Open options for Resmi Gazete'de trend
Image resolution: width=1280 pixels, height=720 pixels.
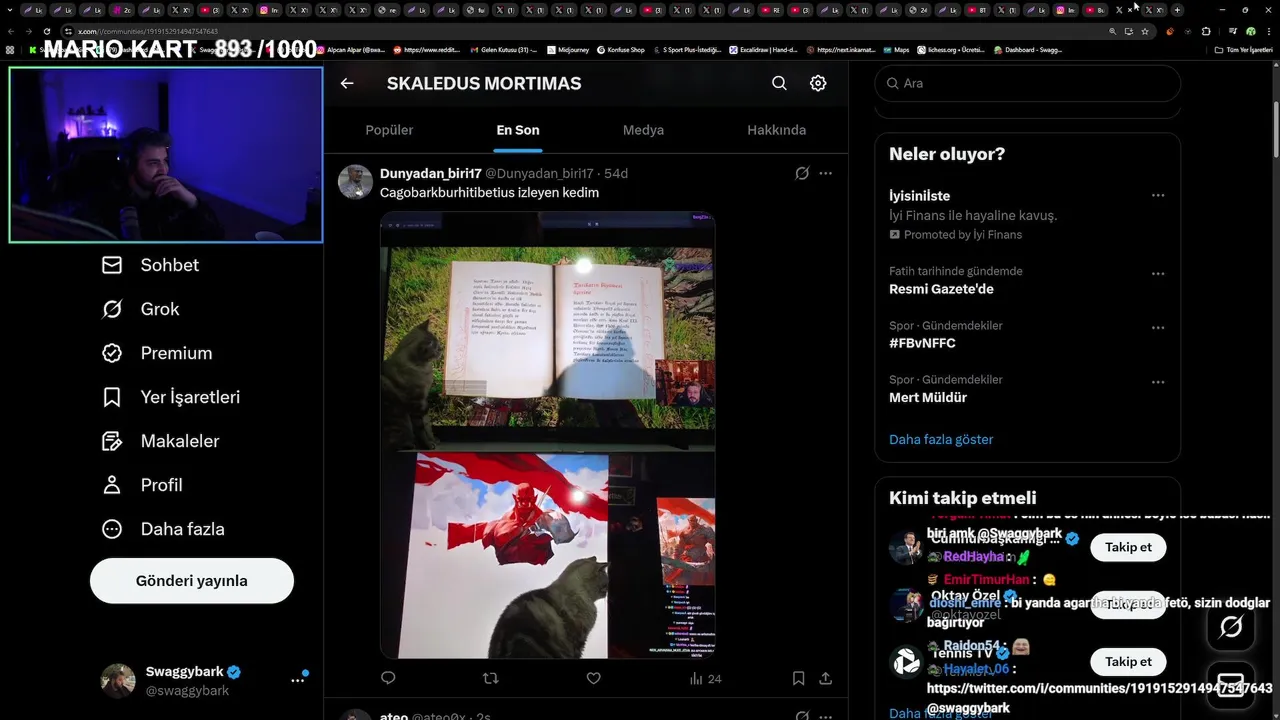(x=1157, y=274)
